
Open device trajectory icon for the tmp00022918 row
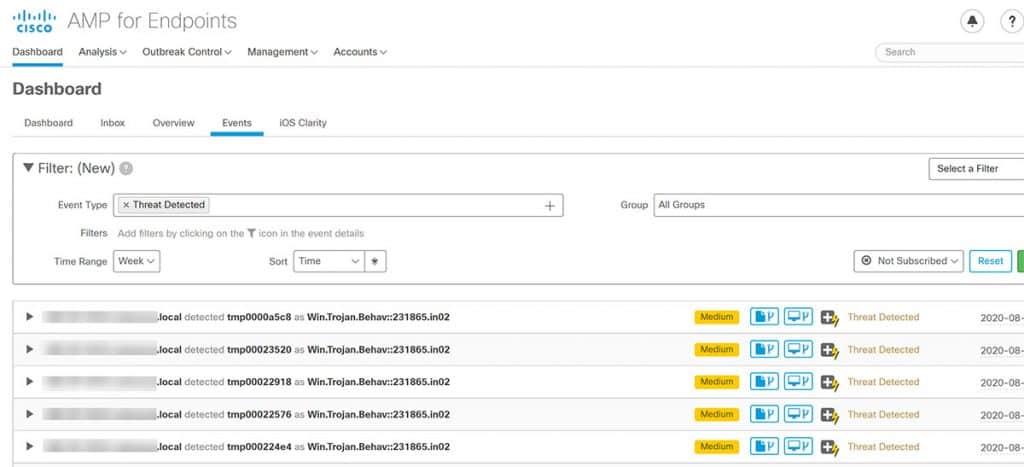click(798, 381)
